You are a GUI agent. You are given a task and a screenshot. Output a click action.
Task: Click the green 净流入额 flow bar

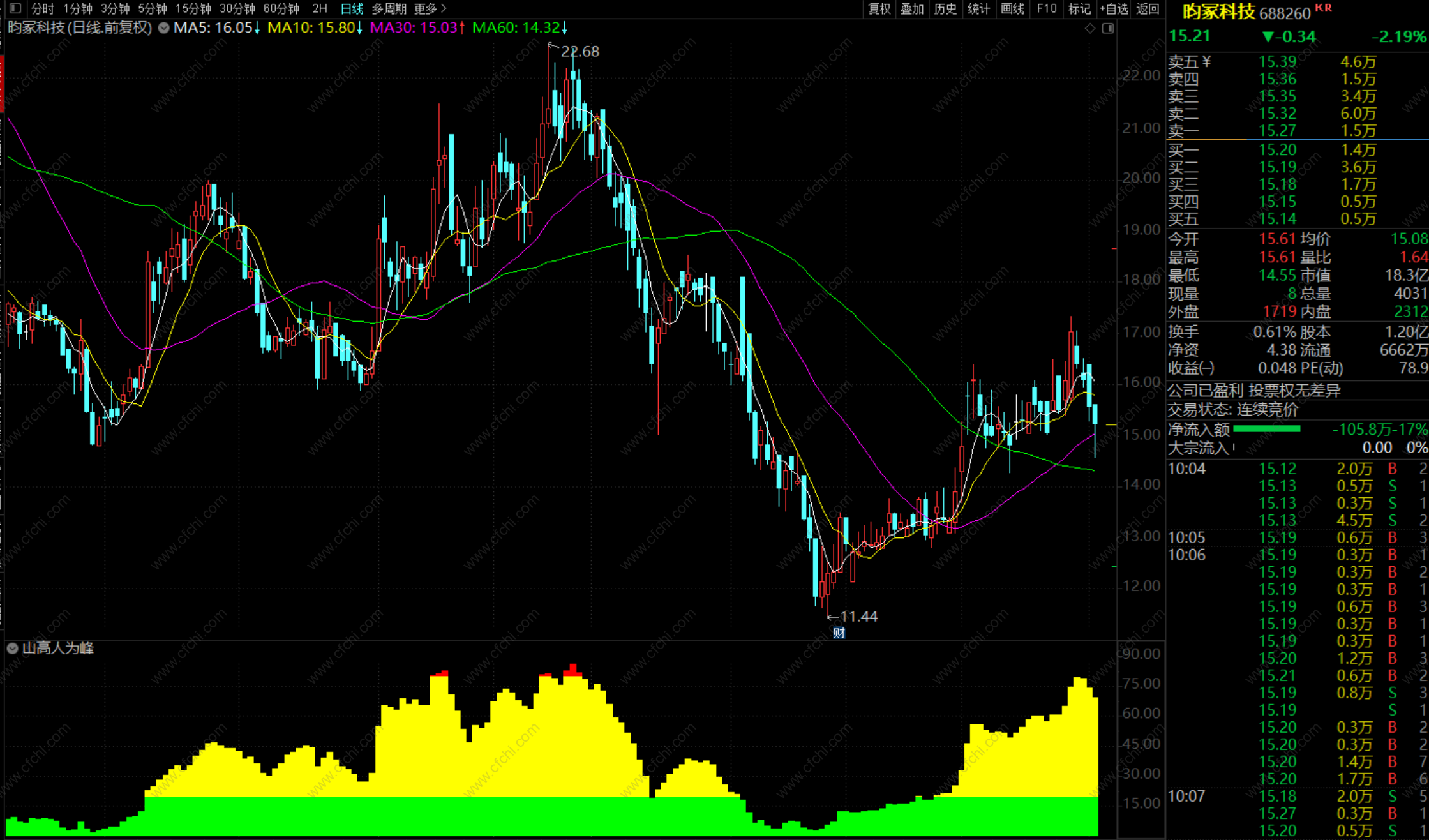pyautogui.click(x=1266, y=429)
